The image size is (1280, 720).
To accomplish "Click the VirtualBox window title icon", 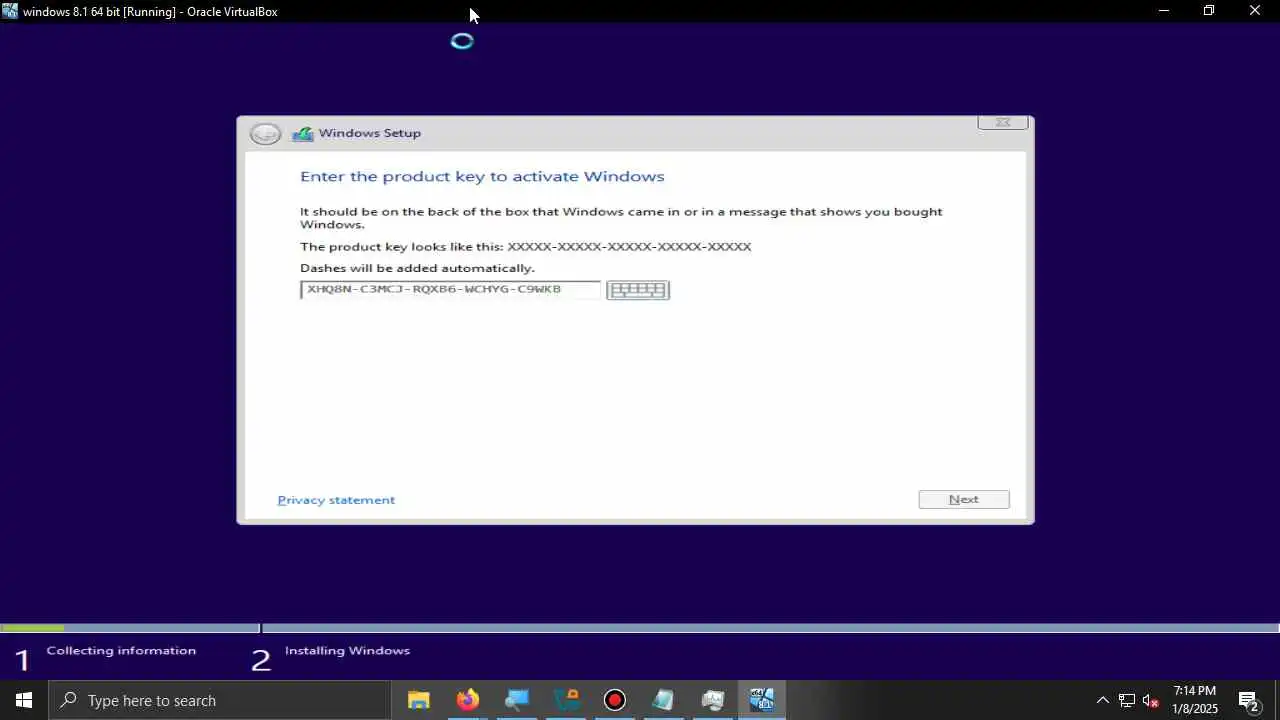I will point(10,11).
